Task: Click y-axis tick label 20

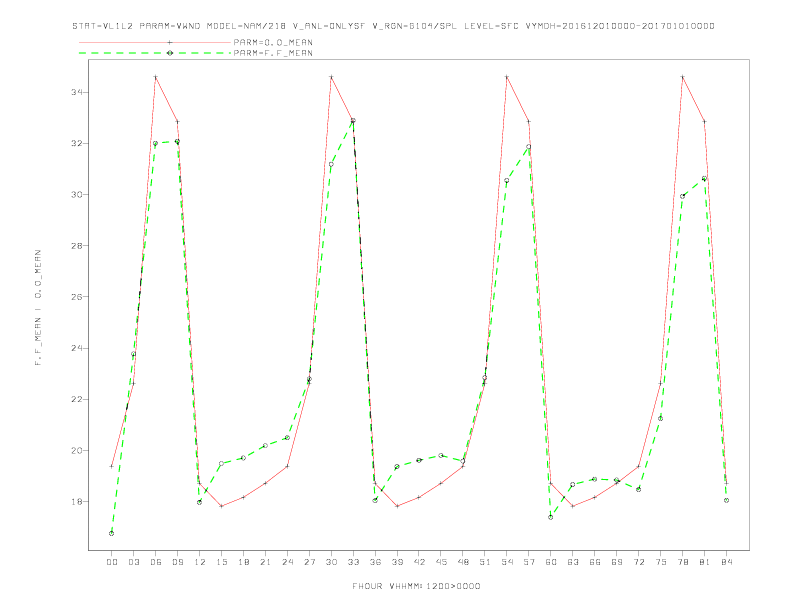Action: pos(77,450)
